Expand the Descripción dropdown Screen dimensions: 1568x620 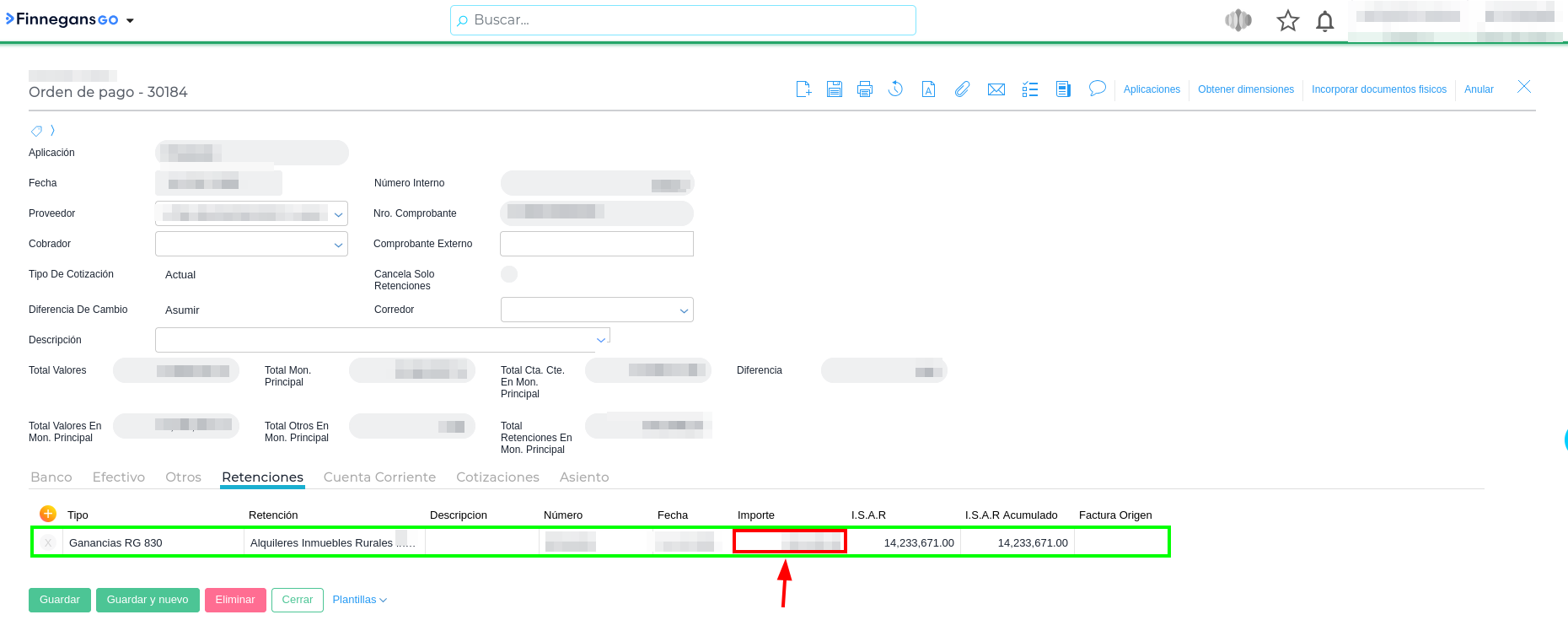[601, 340]
